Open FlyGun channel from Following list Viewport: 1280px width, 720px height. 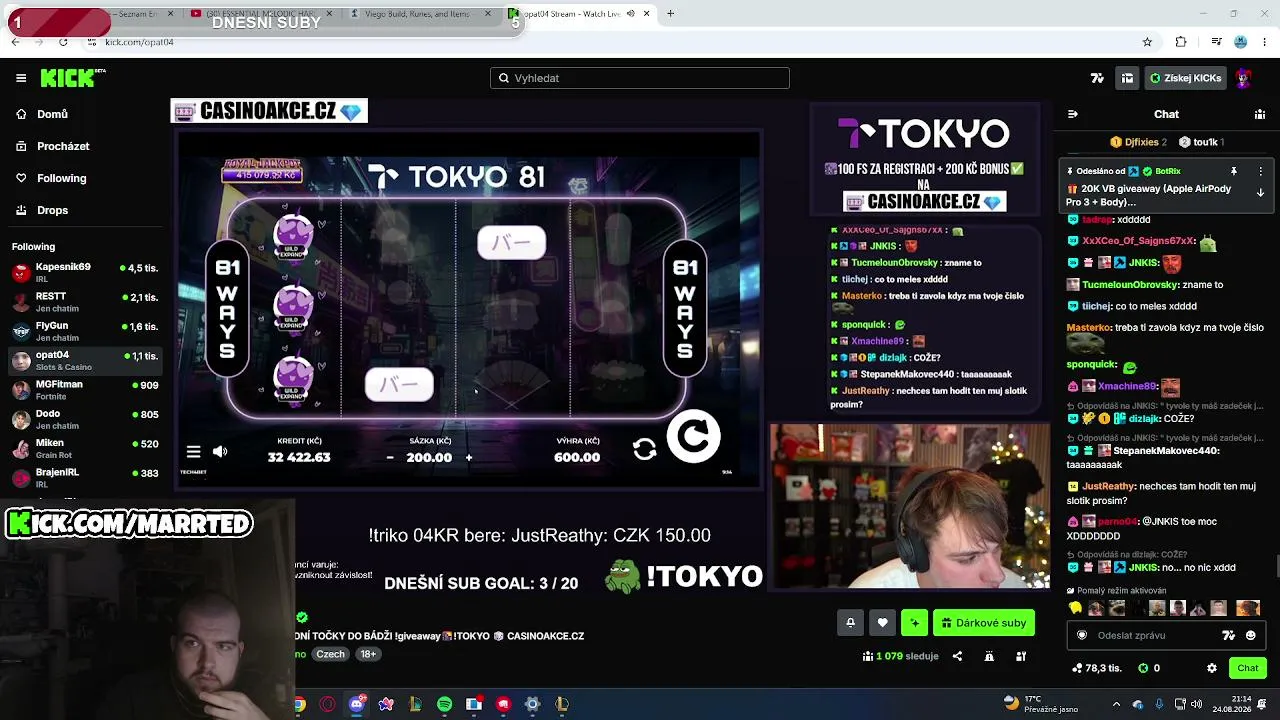[x=85, y=330]
